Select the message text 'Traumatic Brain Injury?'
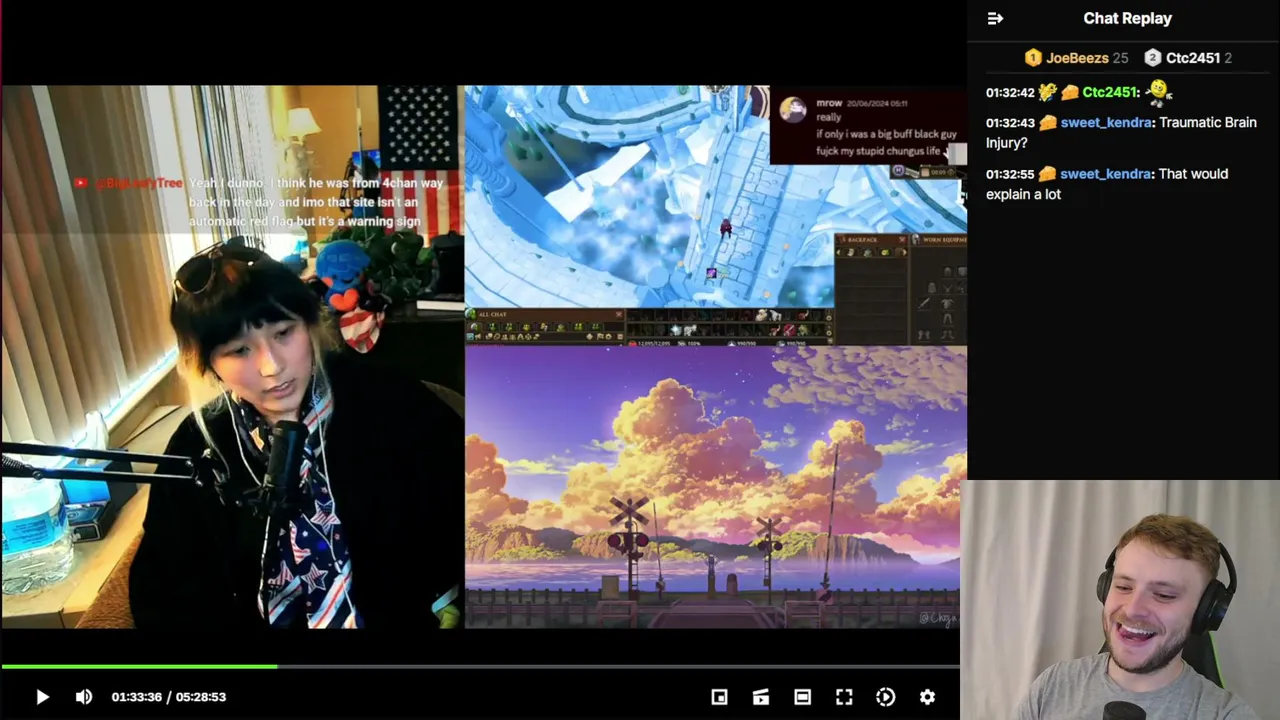This screenshot has width=1280, height=720. point(1121,133)
